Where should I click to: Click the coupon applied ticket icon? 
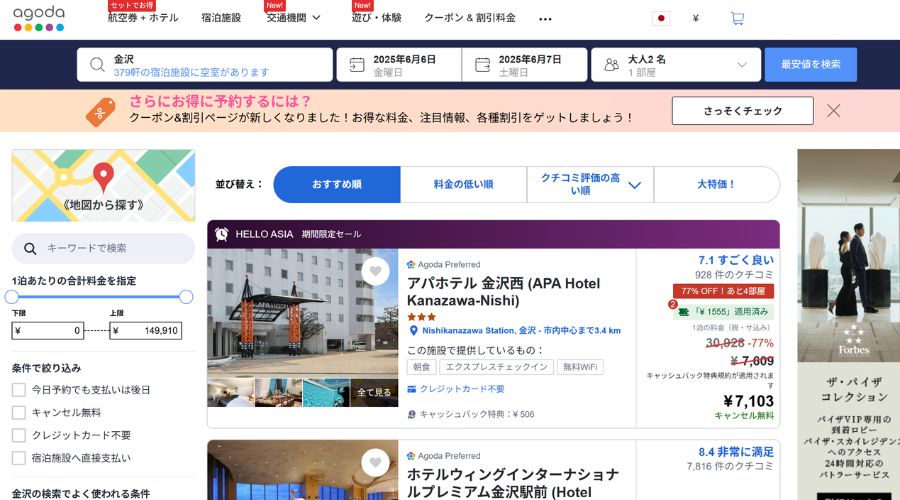(x=684, y=312)
